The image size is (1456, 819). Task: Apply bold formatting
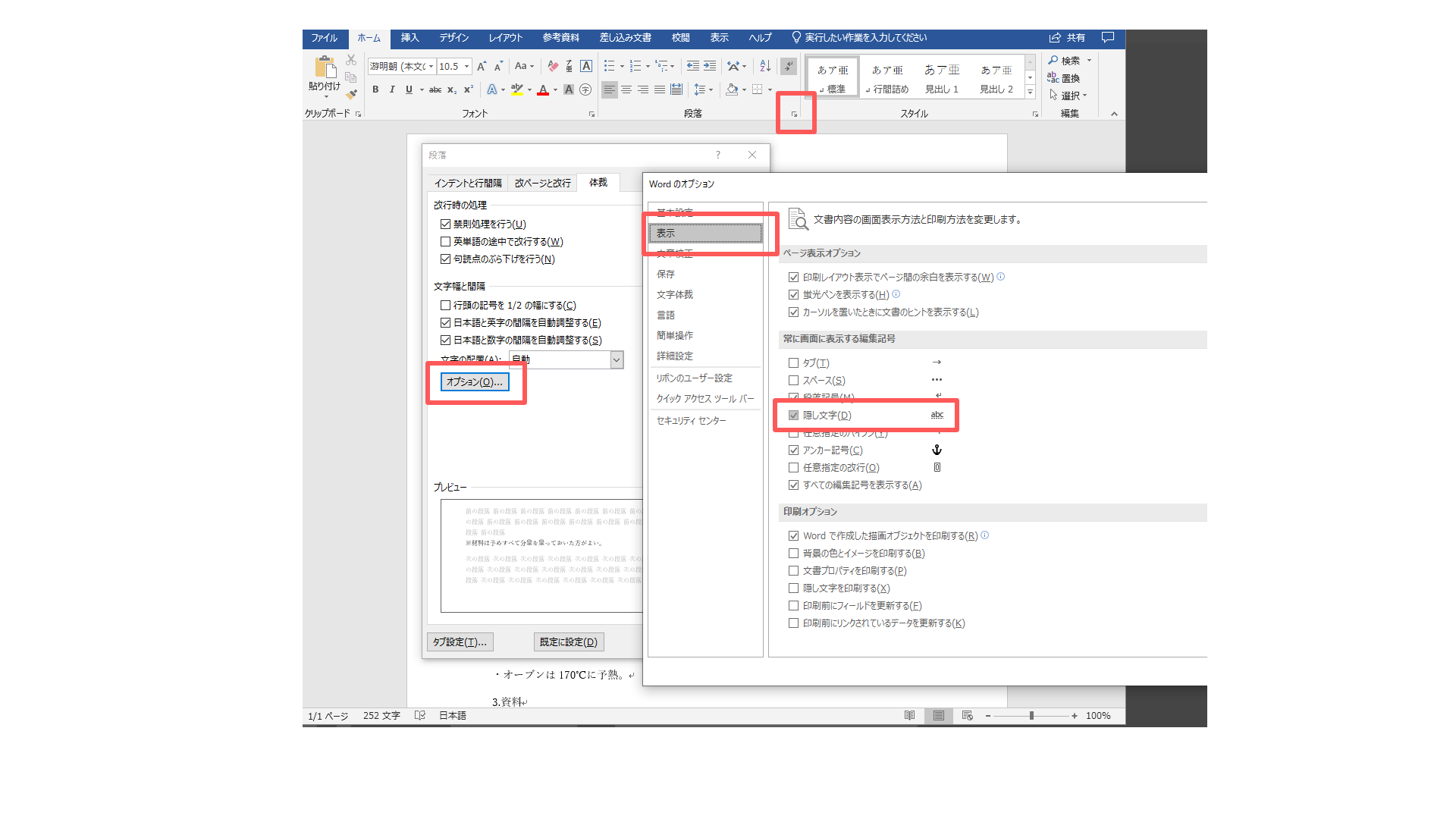(x=375, y=89)
